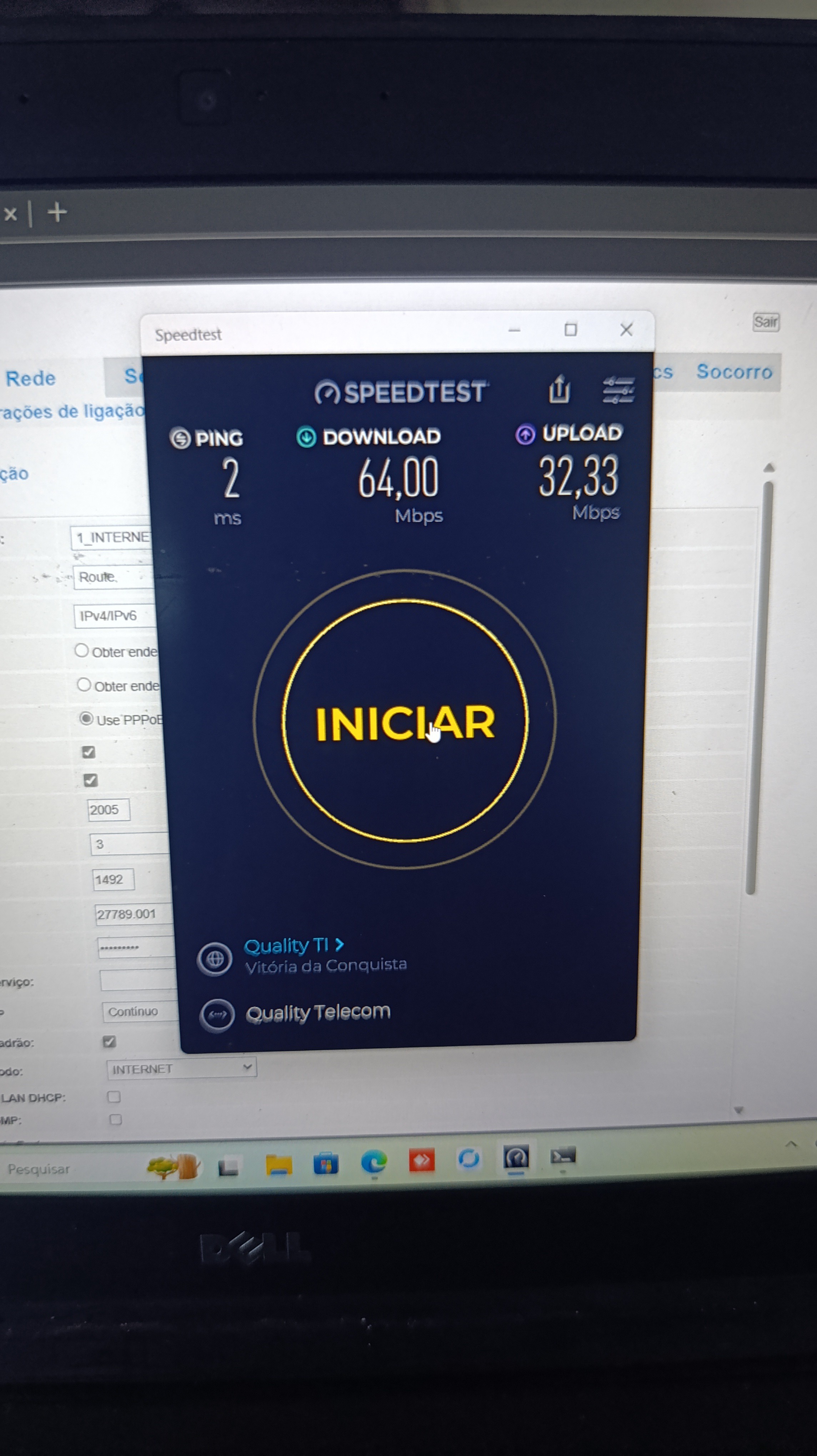
Task: Uncheck the checkbox above the 2005 field
Action: coord(90,780)
